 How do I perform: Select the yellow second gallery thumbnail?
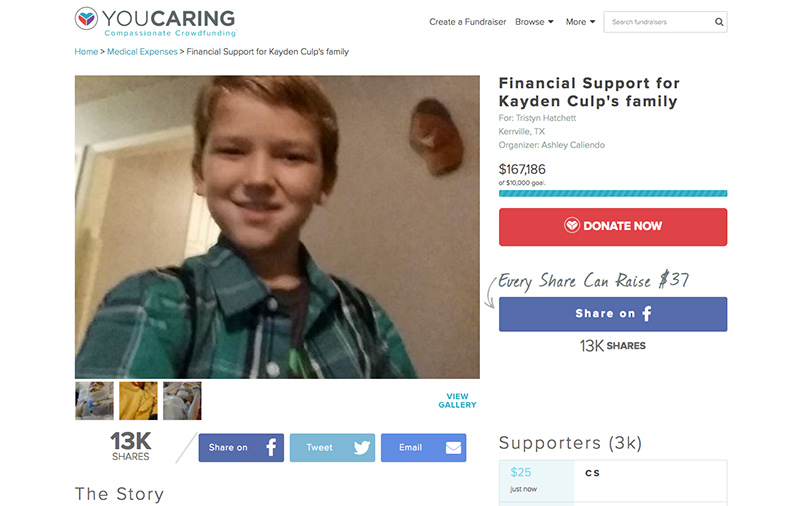pos(138,401)
